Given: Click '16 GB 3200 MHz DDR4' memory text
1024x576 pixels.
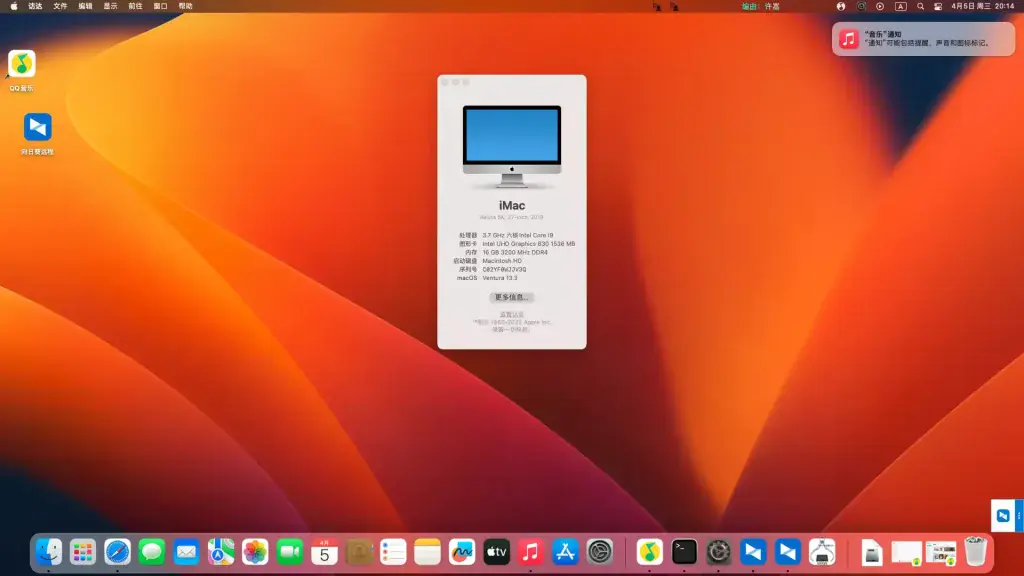Looking at the screenshot, I should click(515, 252).
